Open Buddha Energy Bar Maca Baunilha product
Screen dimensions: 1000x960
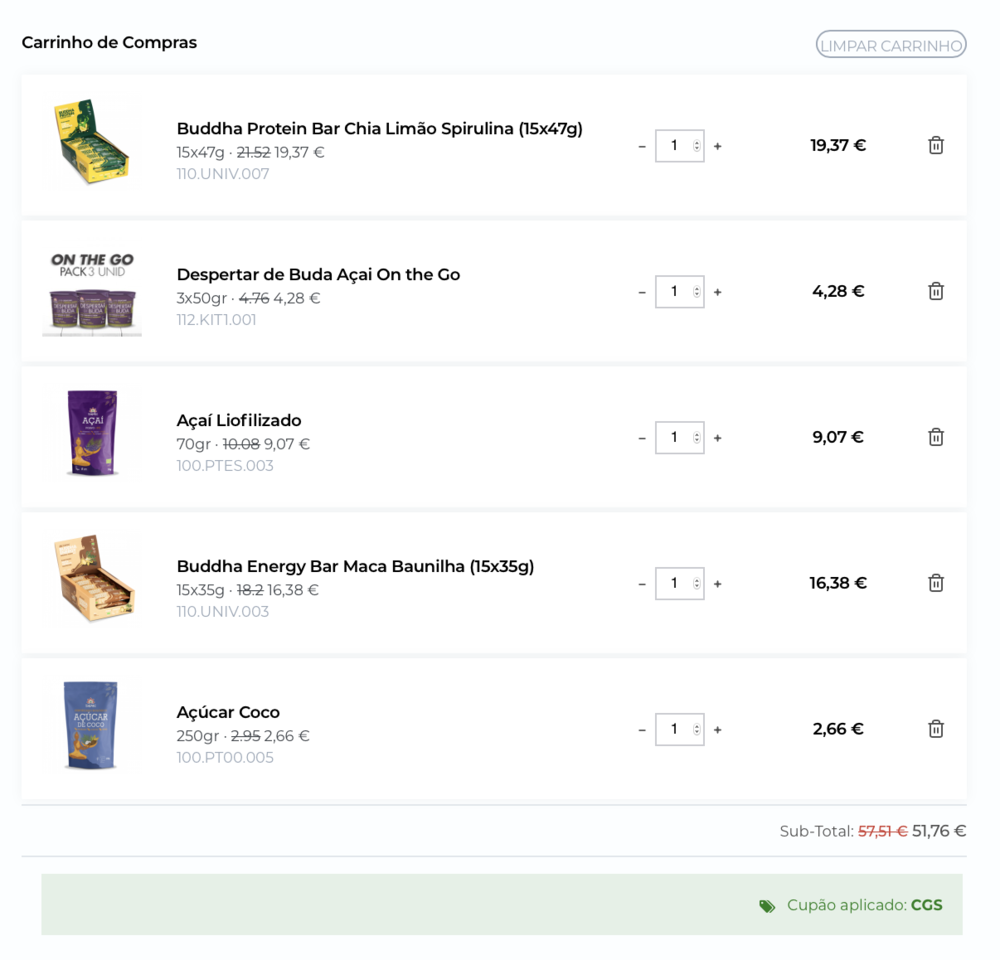coord(355,567)
